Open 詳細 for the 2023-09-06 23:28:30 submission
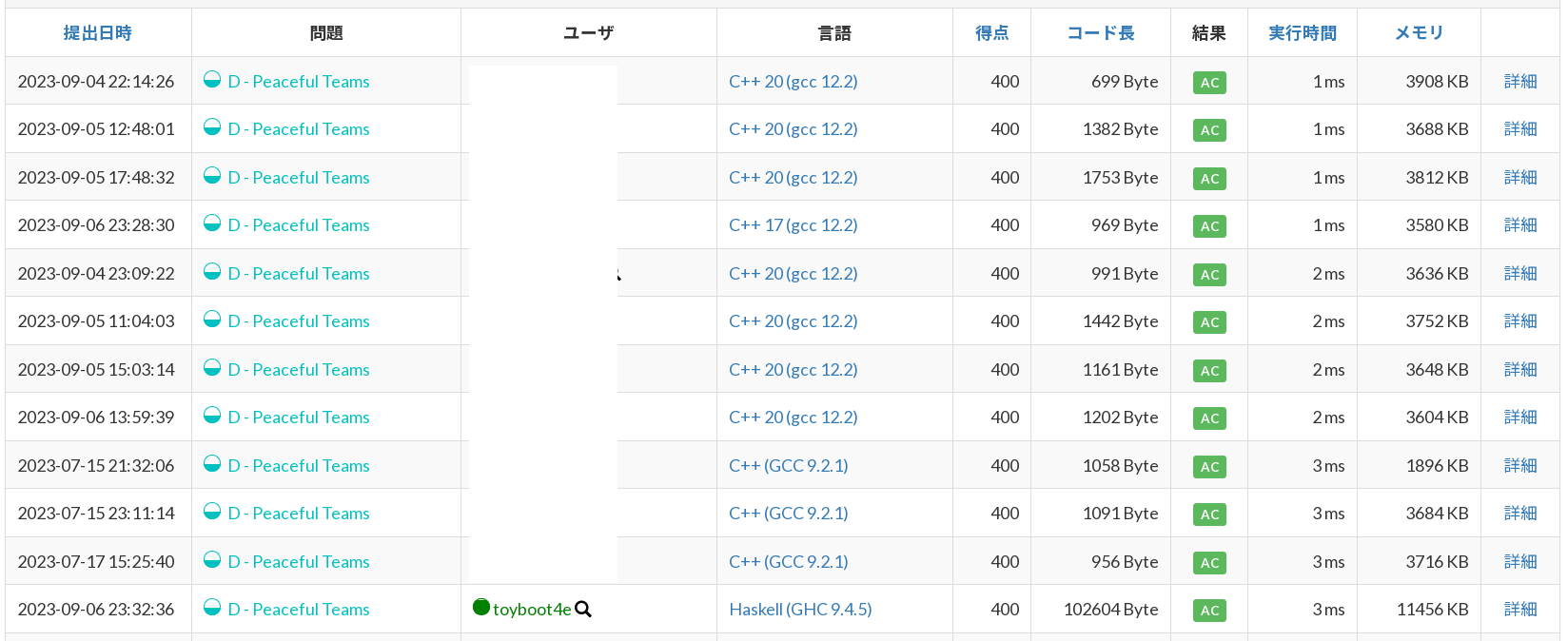The height and width of the screenshot is (641, 1568). pos(1520,225)
